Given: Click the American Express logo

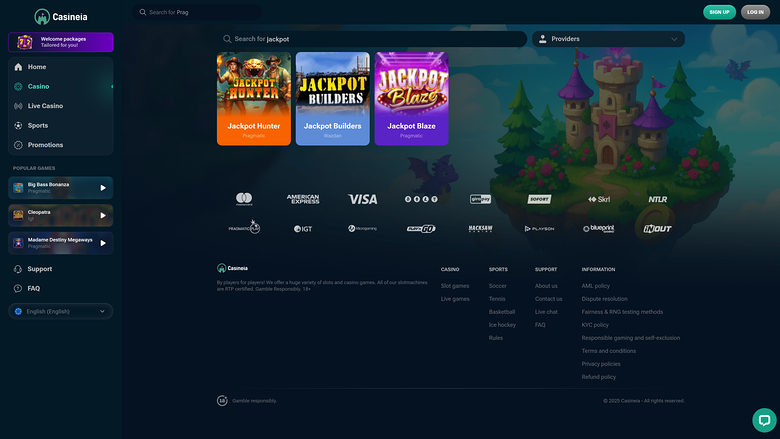Looking at the screenshot, I should point(303,199).
